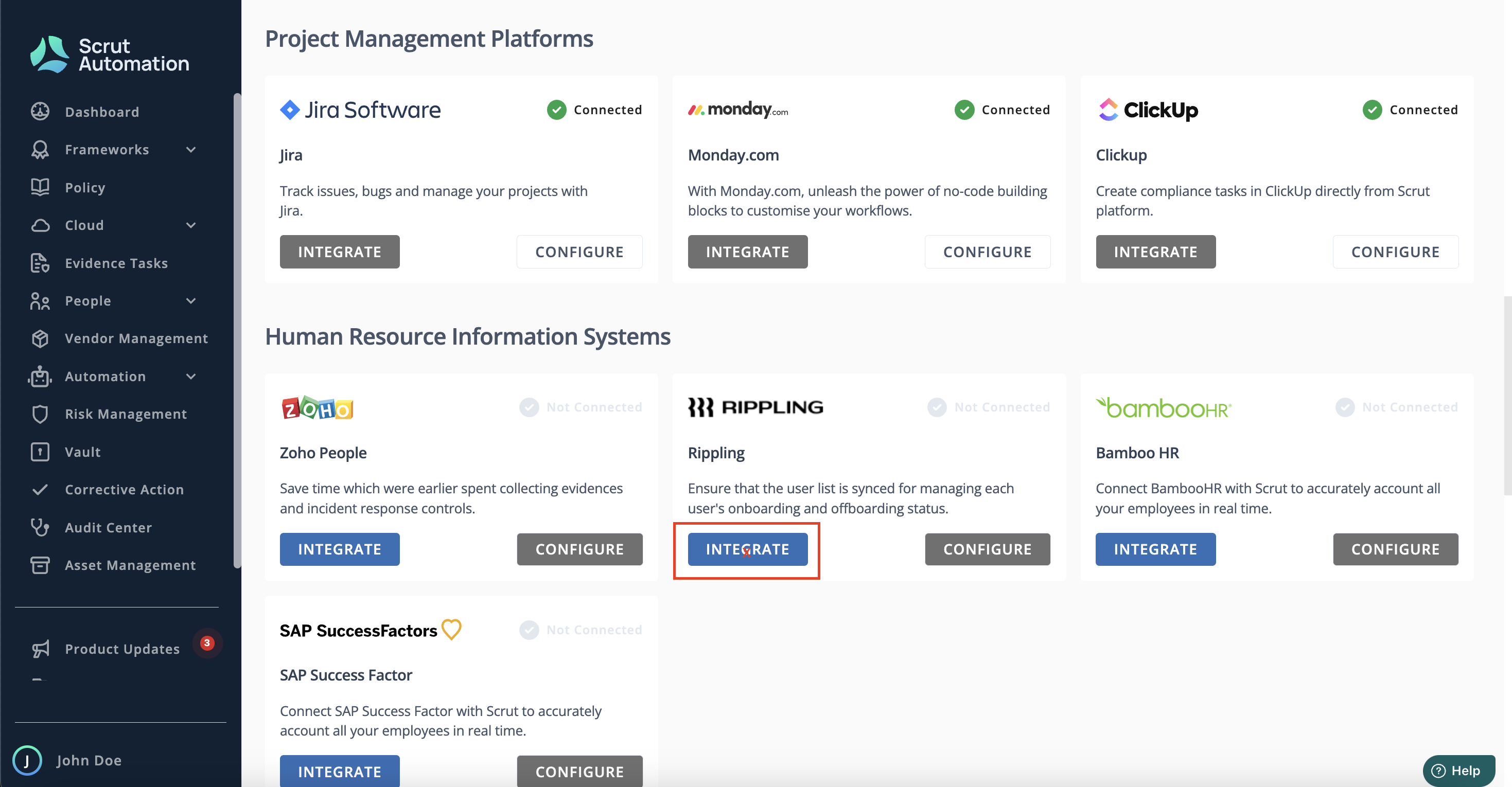The height and width of the screenshot is (787, 1512).
Task: Click the Scrut Automation logo
Action: (x=110, y=55)
